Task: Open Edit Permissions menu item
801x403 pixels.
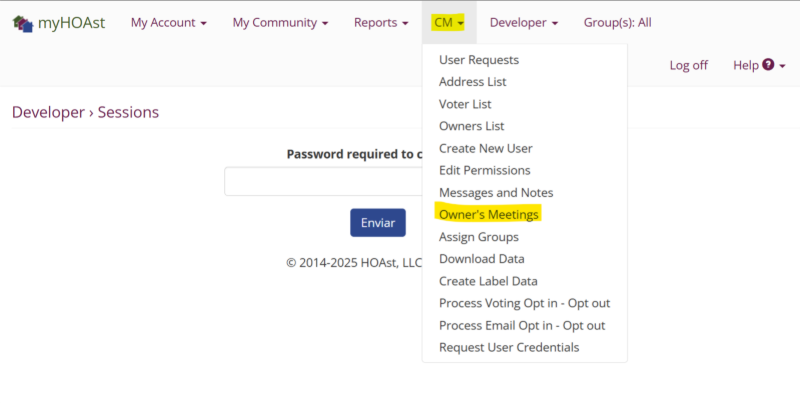Action: click(x=484, y=170)
